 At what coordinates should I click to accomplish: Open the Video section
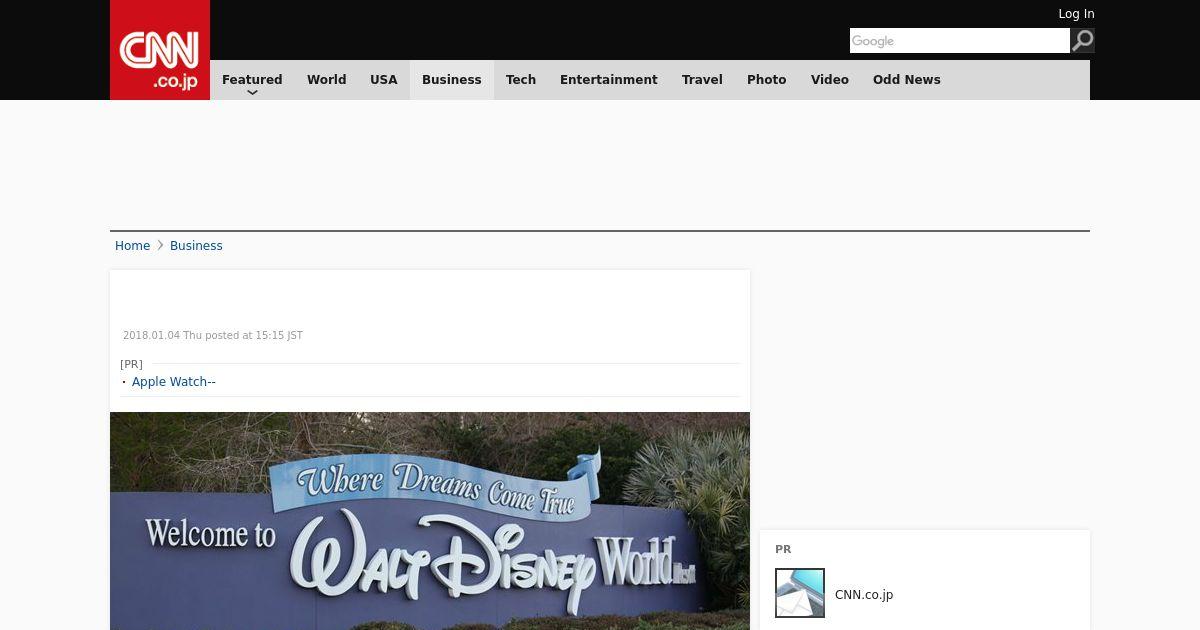point(830,80)
